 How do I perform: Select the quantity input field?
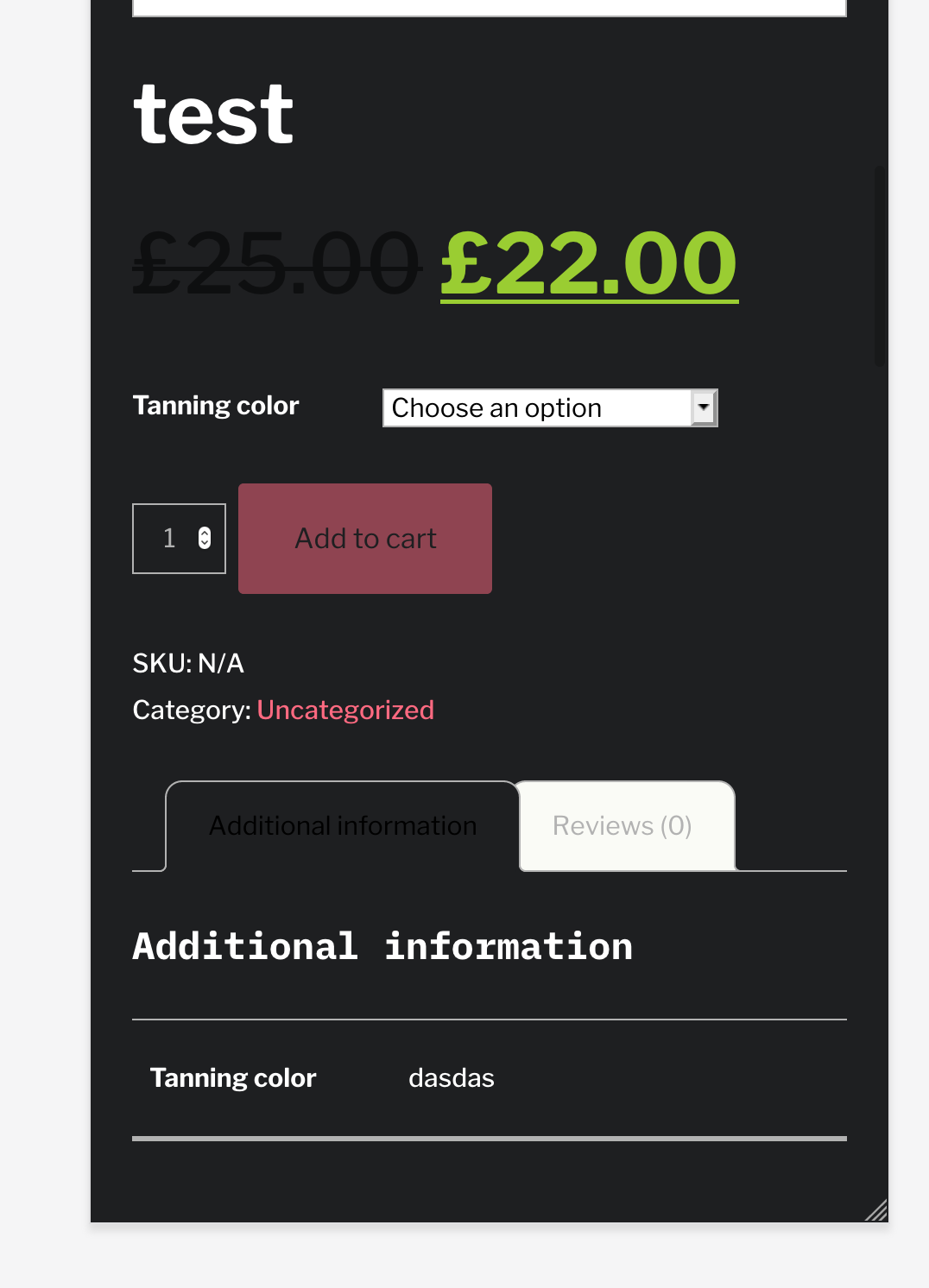click(x=170, y=539)
